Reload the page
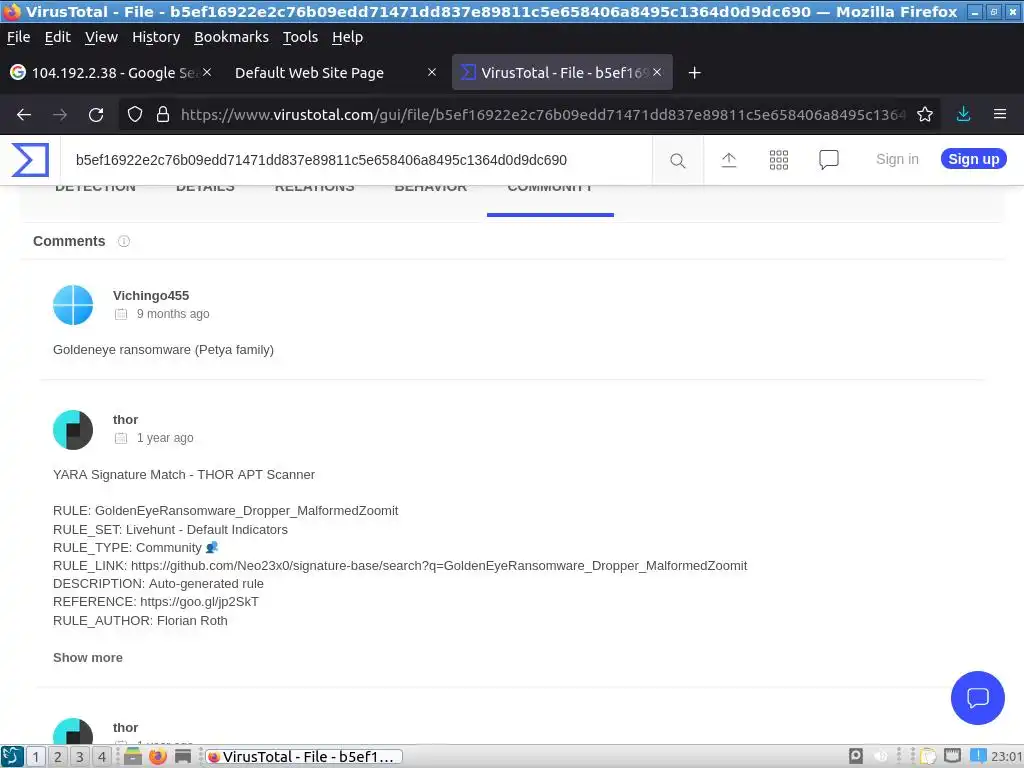 [x=96, y=115]
